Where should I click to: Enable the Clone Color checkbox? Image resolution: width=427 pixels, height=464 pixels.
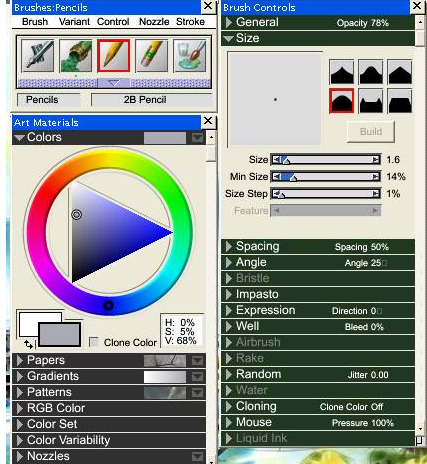(x=94, y=342)
